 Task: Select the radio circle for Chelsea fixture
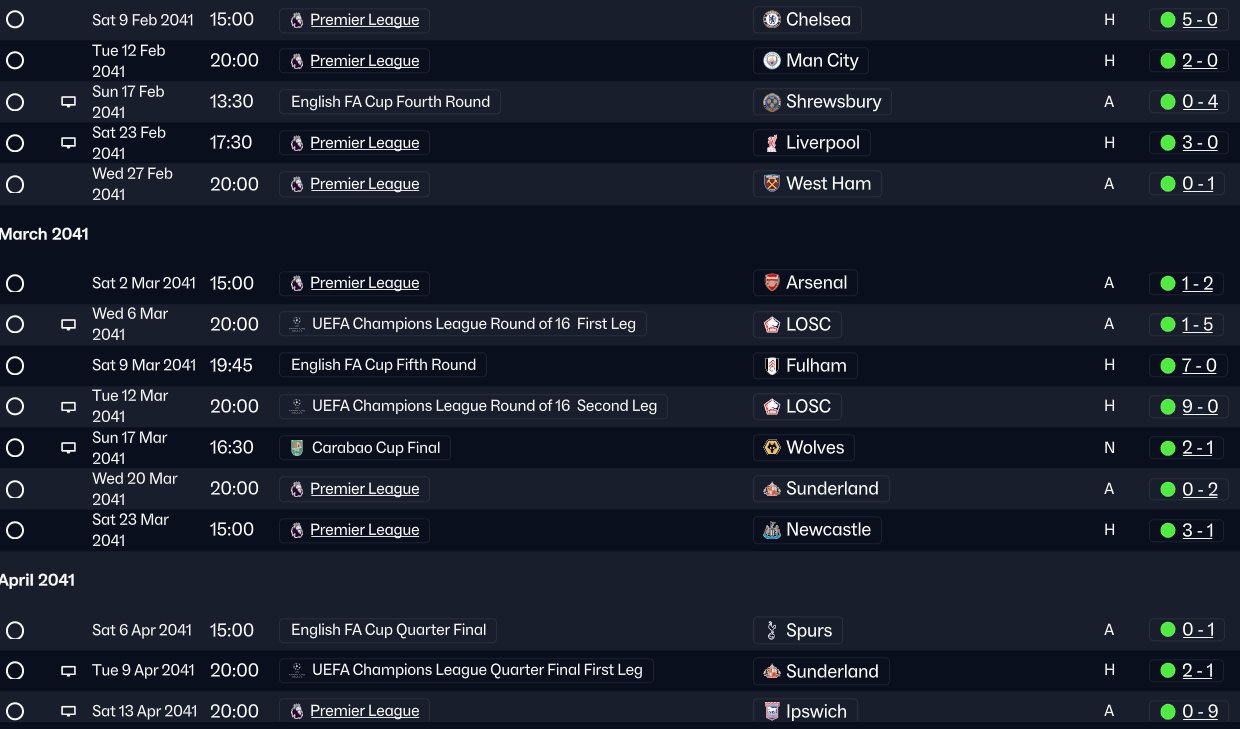[x=15, y=20]
